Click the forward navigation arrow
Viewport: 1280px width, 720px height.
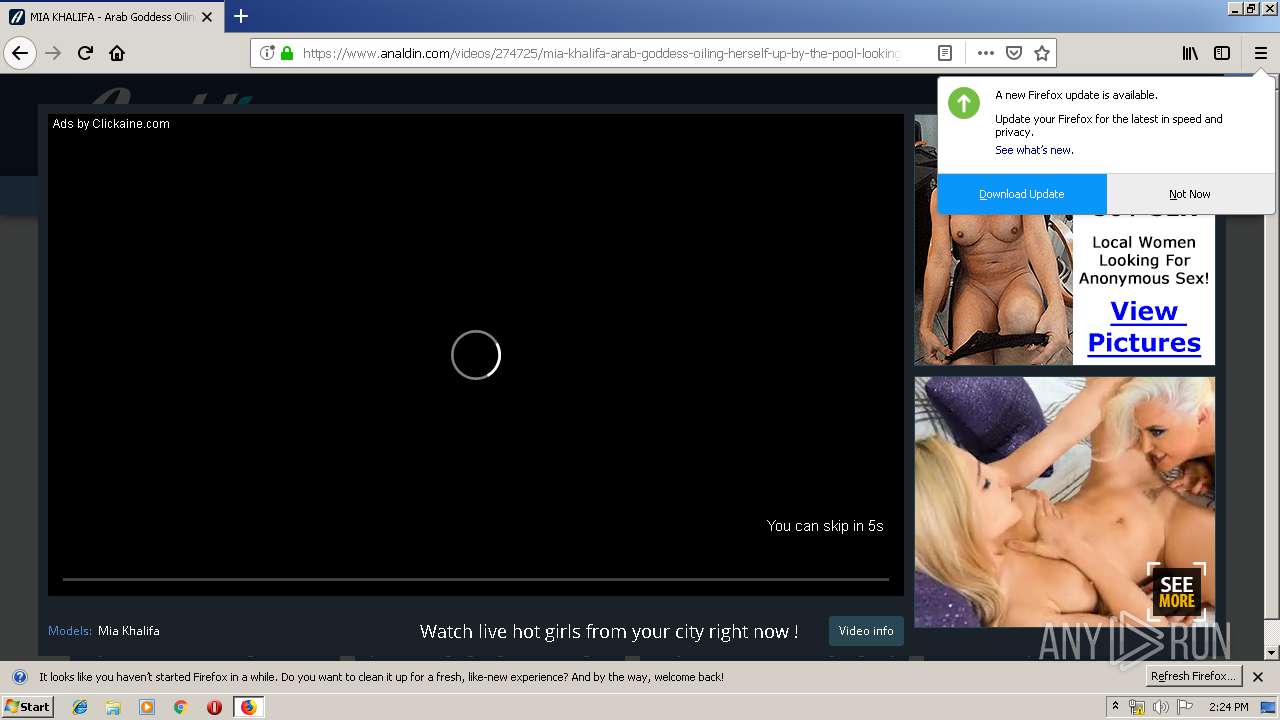coord(54,53)
